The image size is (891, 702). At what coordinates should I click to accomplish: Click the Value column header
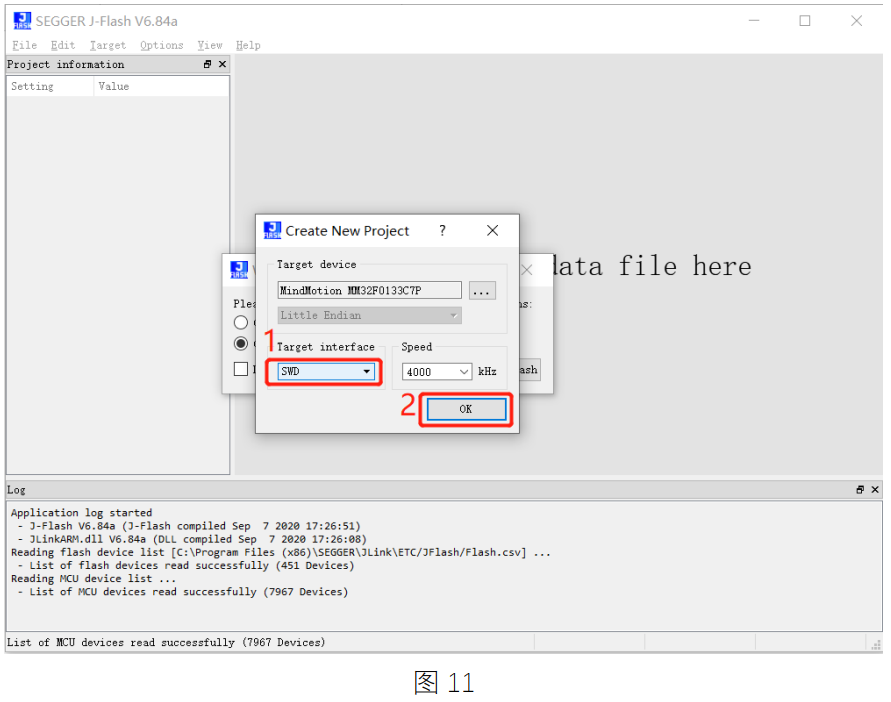161,86
